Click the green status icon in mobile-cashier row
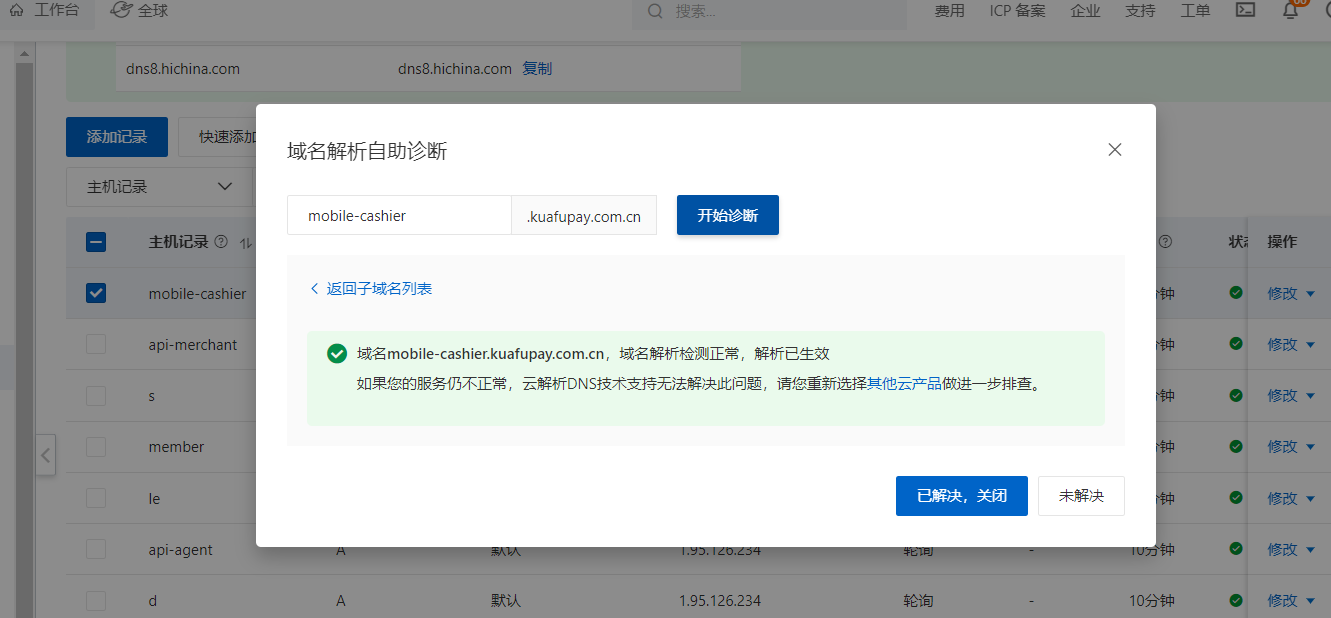Screen dimensions: 1331x618 [x=1236, y=293]
